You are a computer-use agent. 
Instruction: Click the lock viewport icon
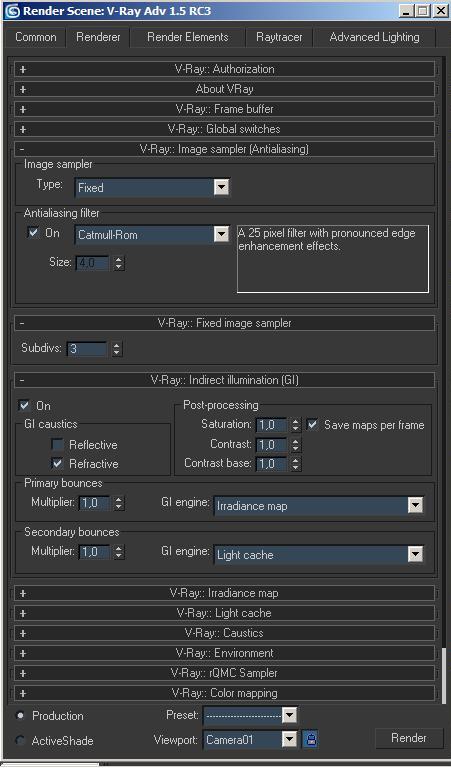pos(310,738)
